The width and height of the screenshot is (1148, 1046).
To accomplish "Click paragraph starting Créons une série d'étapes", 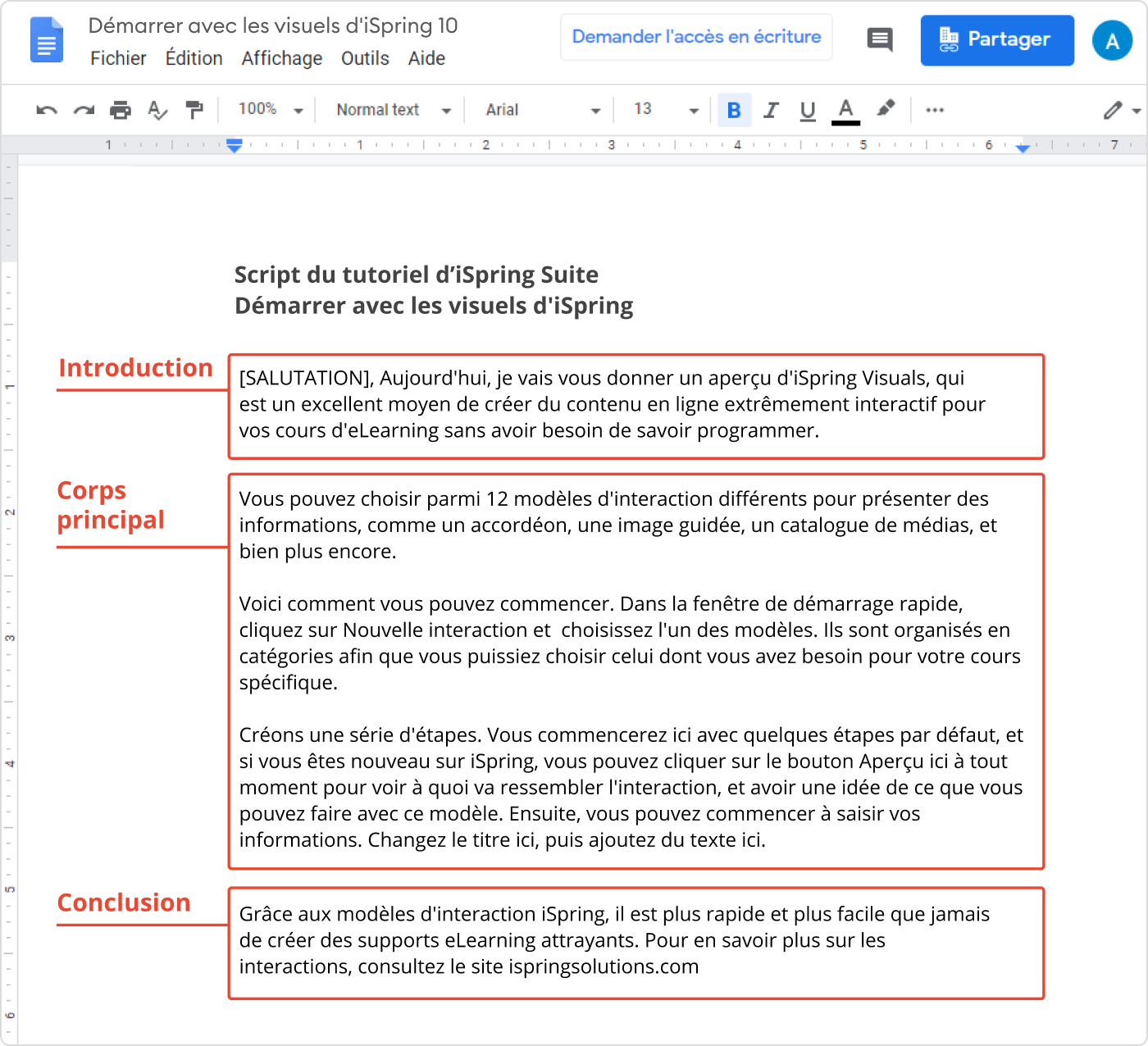I will [x=631, y=787].
